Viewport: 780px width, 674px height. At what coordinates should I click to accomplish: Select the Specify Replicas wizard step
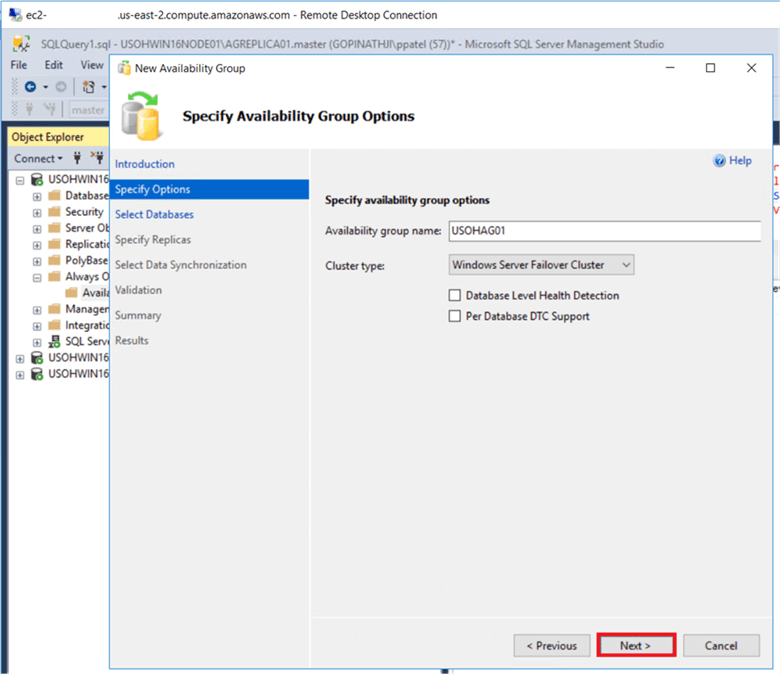click(153, 240)
